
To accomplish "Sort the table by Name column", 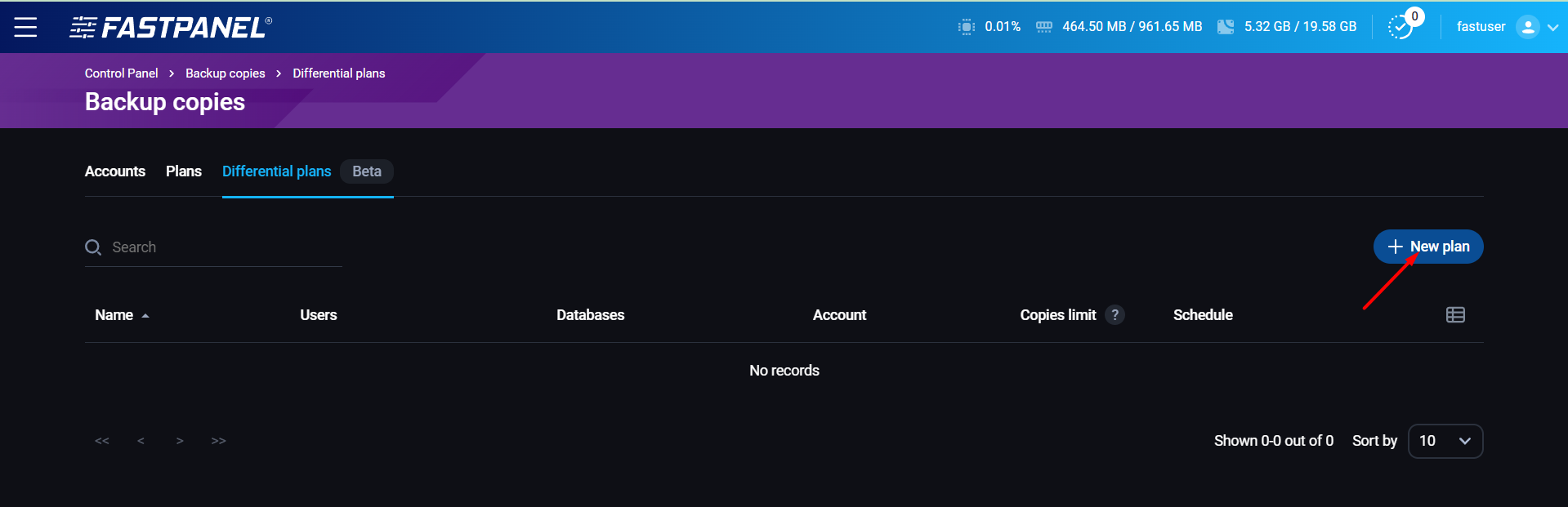I will point(114,315).
